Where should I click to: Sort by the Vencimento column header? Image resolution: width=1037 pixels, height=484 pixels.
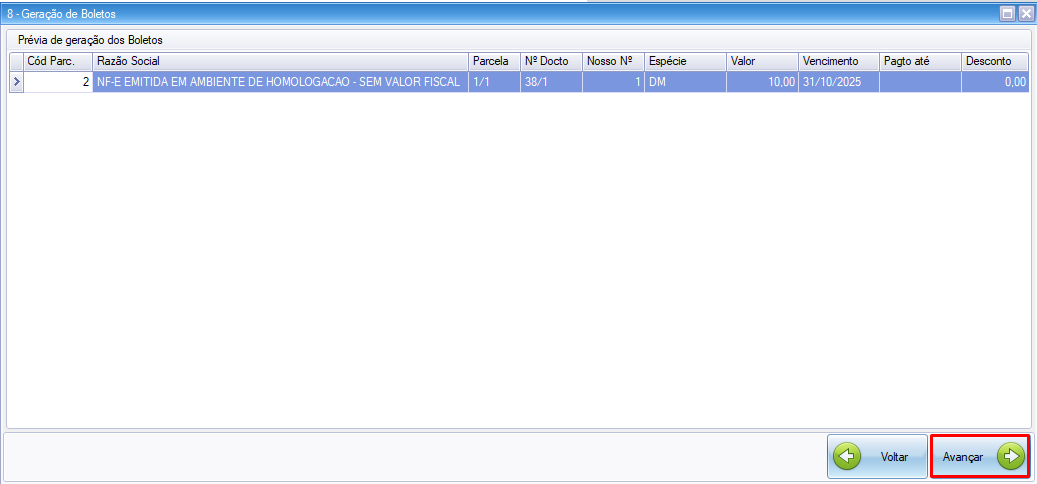click(x=838, y=62)
